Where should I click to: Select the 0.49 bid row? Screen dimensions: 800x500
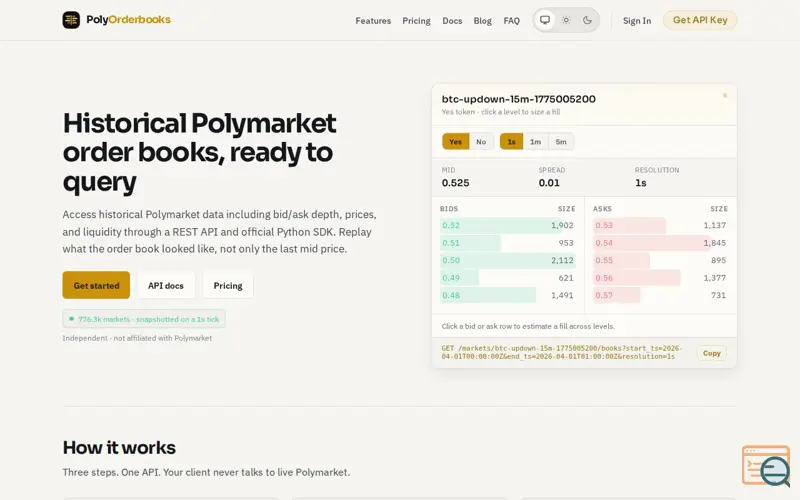508,278
